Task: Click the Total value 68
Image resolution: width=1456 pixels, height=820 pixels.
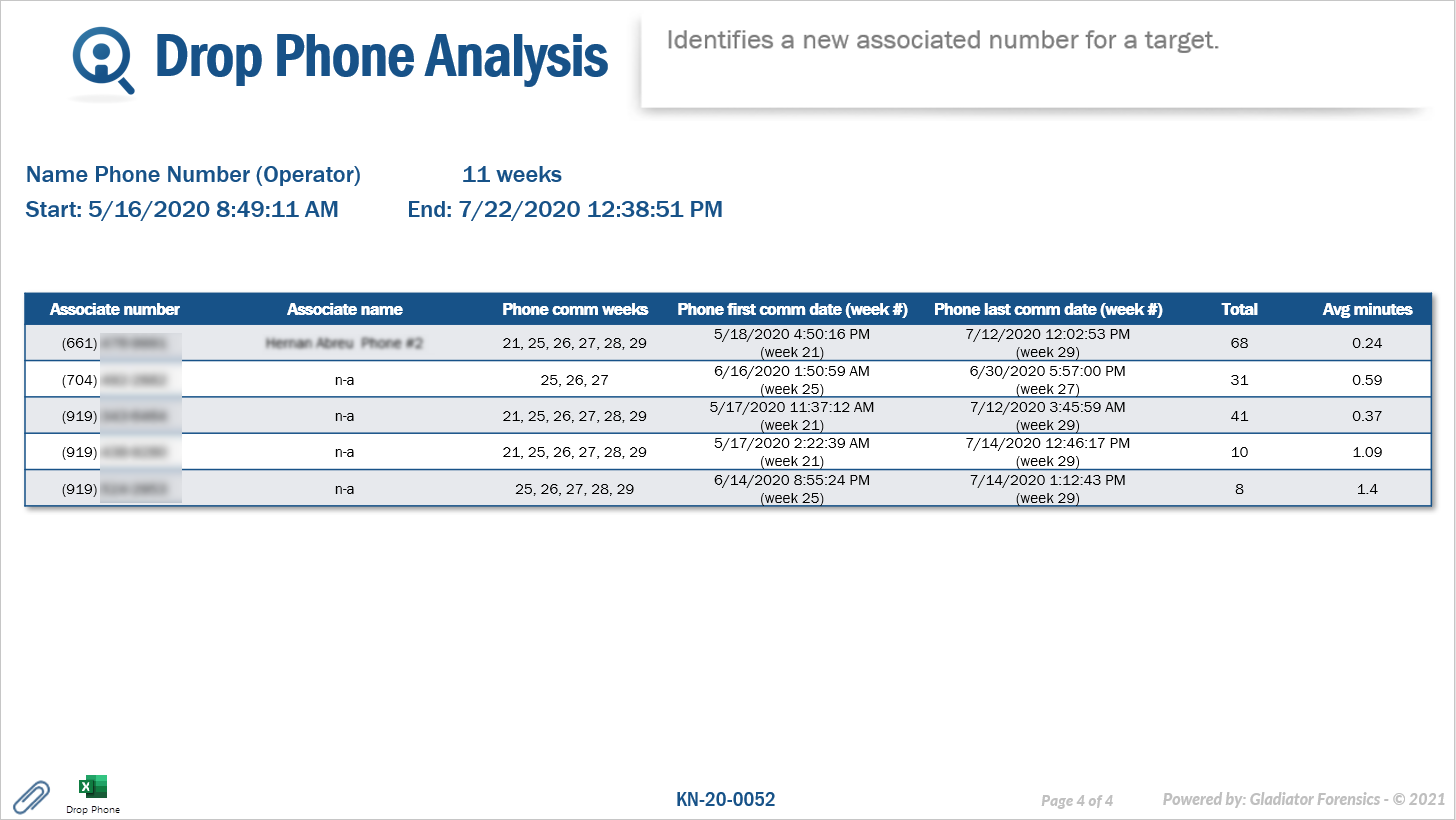Action: coord(1239,343)
